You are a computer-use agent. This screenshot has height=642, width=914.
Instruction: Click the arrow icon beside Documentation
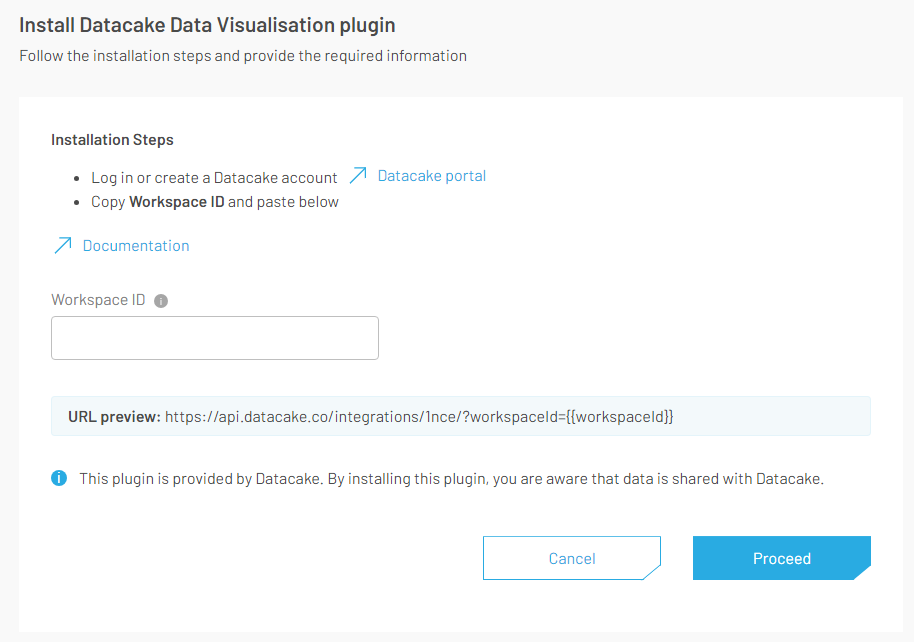pyautogui.click(x=63, y=246)
